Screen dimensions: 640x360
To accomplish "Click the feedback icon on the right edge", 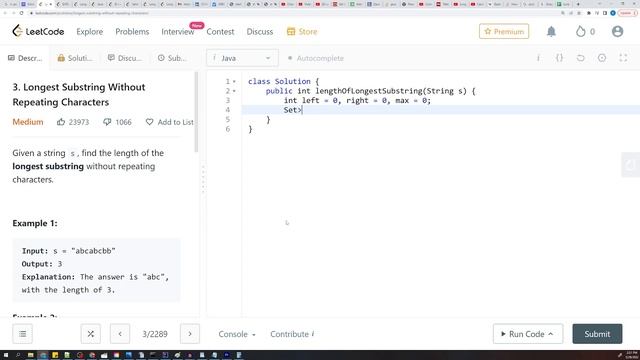I will (x=631, y=165).
